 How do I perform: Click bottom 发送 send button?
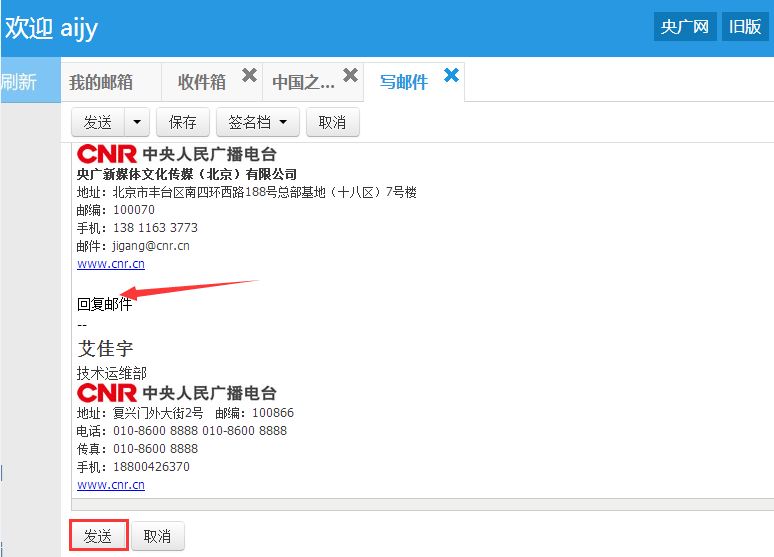point(98,536)
